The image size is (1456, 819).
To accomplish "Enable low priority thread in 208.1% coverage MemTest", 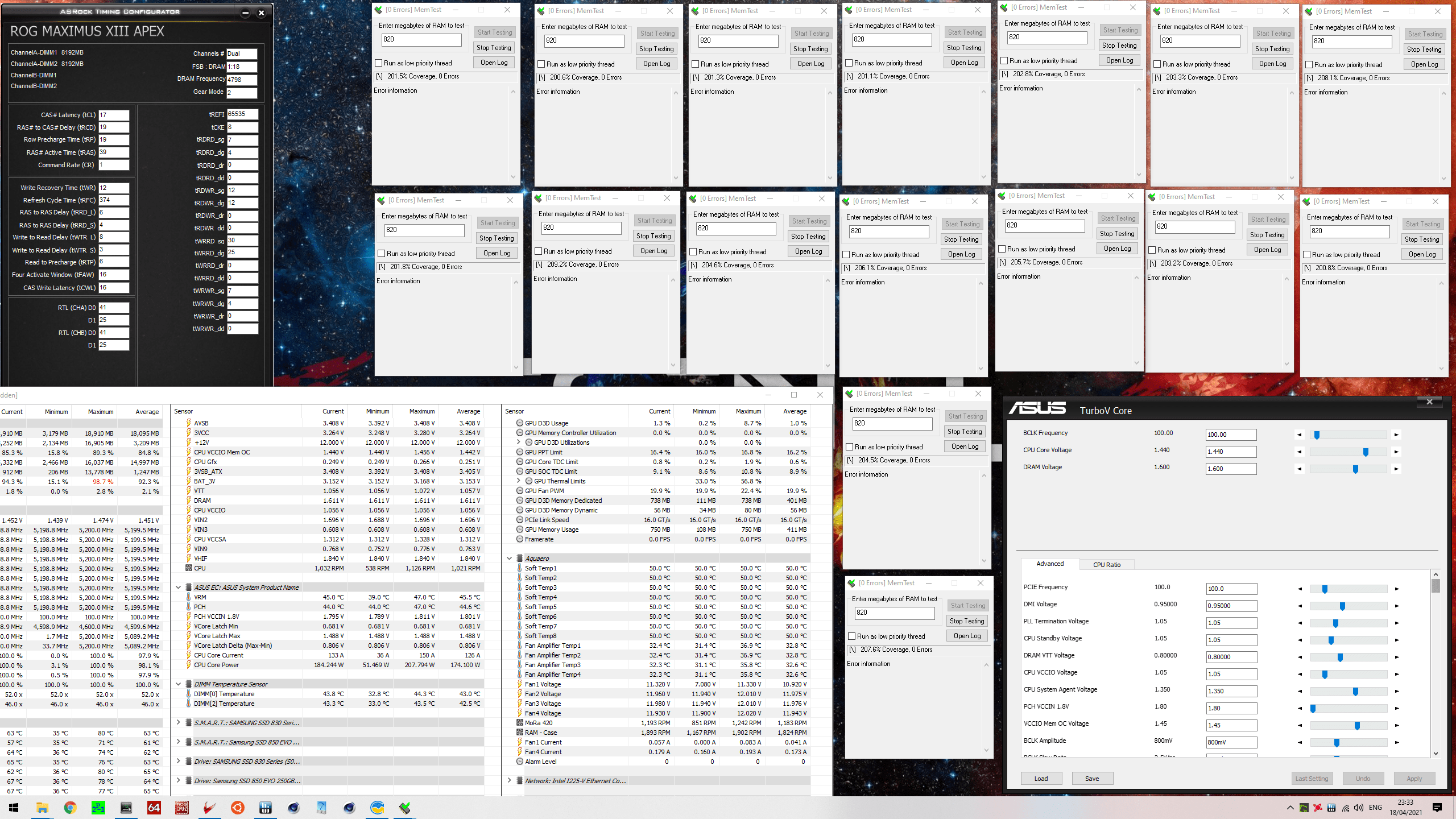I will tap(1309, 65).
